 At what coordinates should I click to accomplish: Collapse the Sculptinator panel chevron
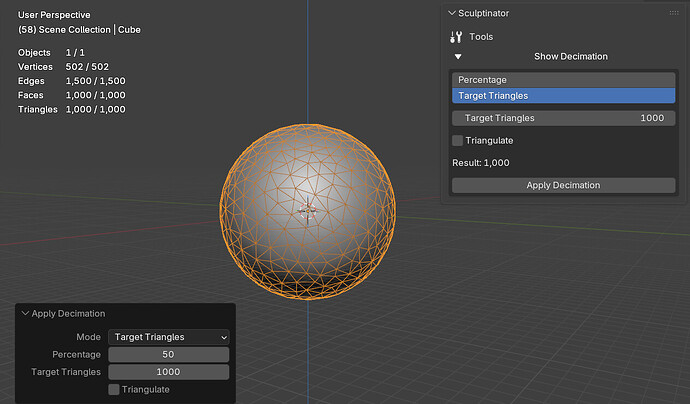tap(451, 13)
